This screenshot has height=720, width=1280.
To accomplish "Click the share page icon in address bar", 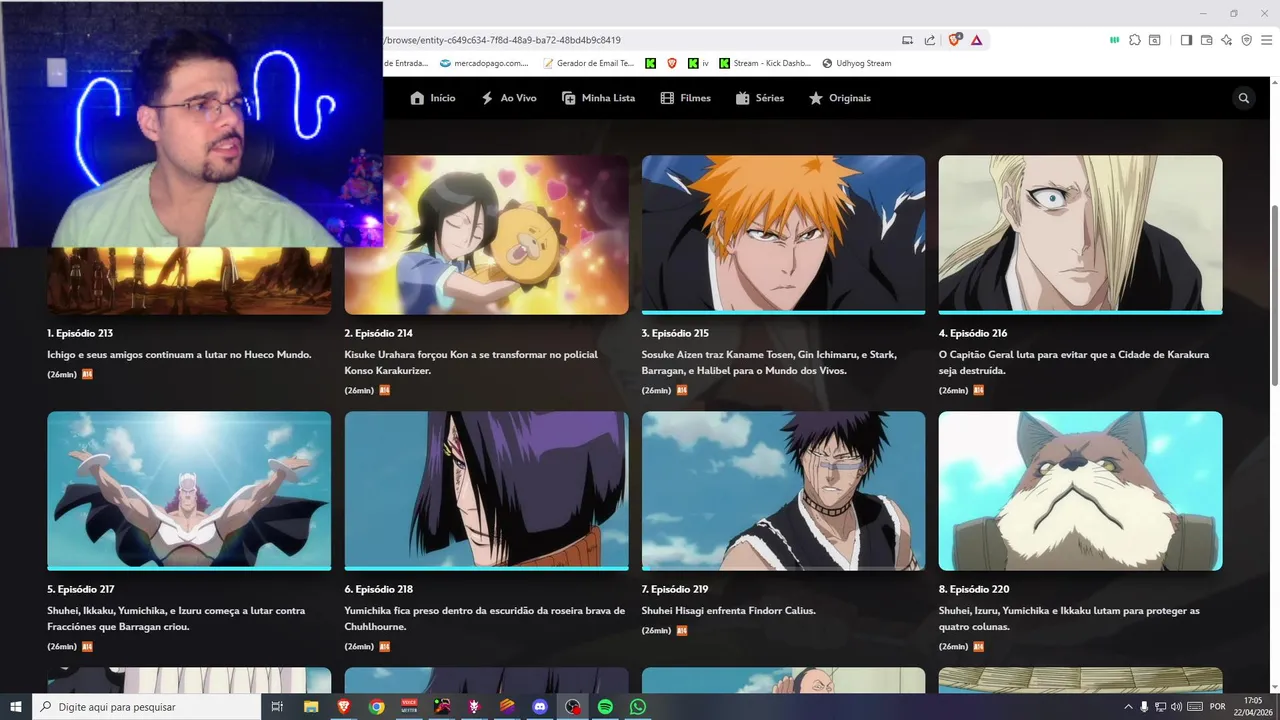I will (930, 40).
